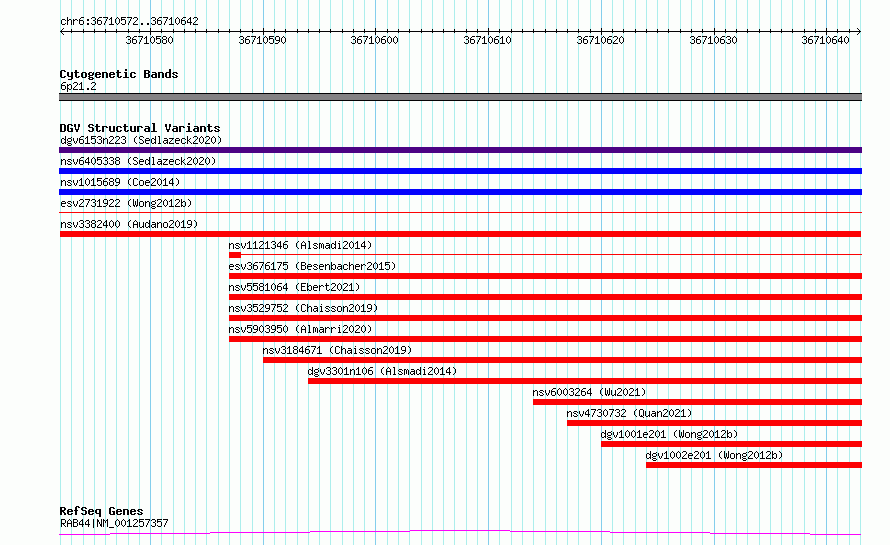
Task: Open dgv3301n106 (Alsmadi2014) variant label
Action: [x=382, y=371]
